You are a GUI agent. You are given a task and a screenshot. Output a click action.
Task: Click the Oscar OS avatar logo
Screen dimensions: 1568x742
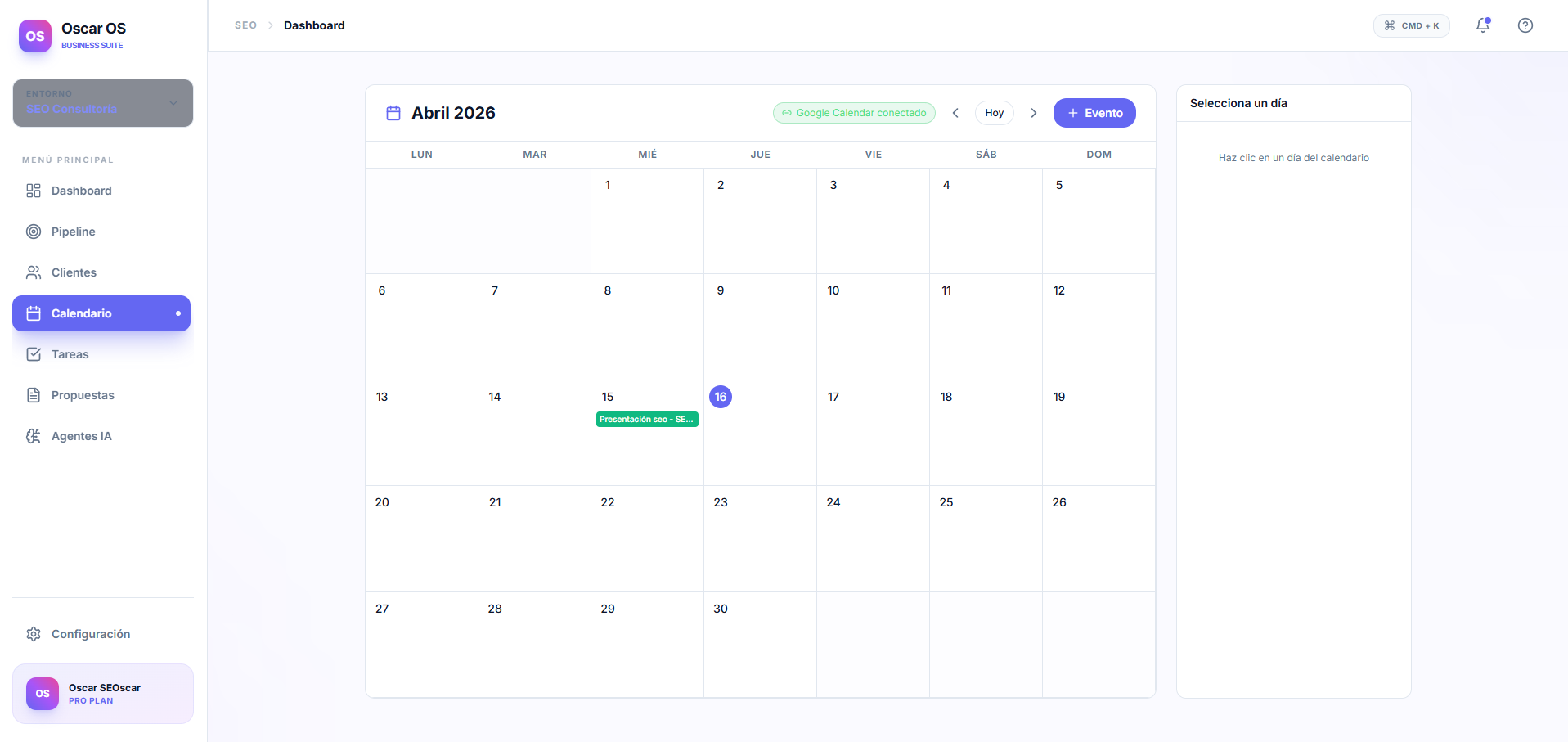click(x=34, y=35)
